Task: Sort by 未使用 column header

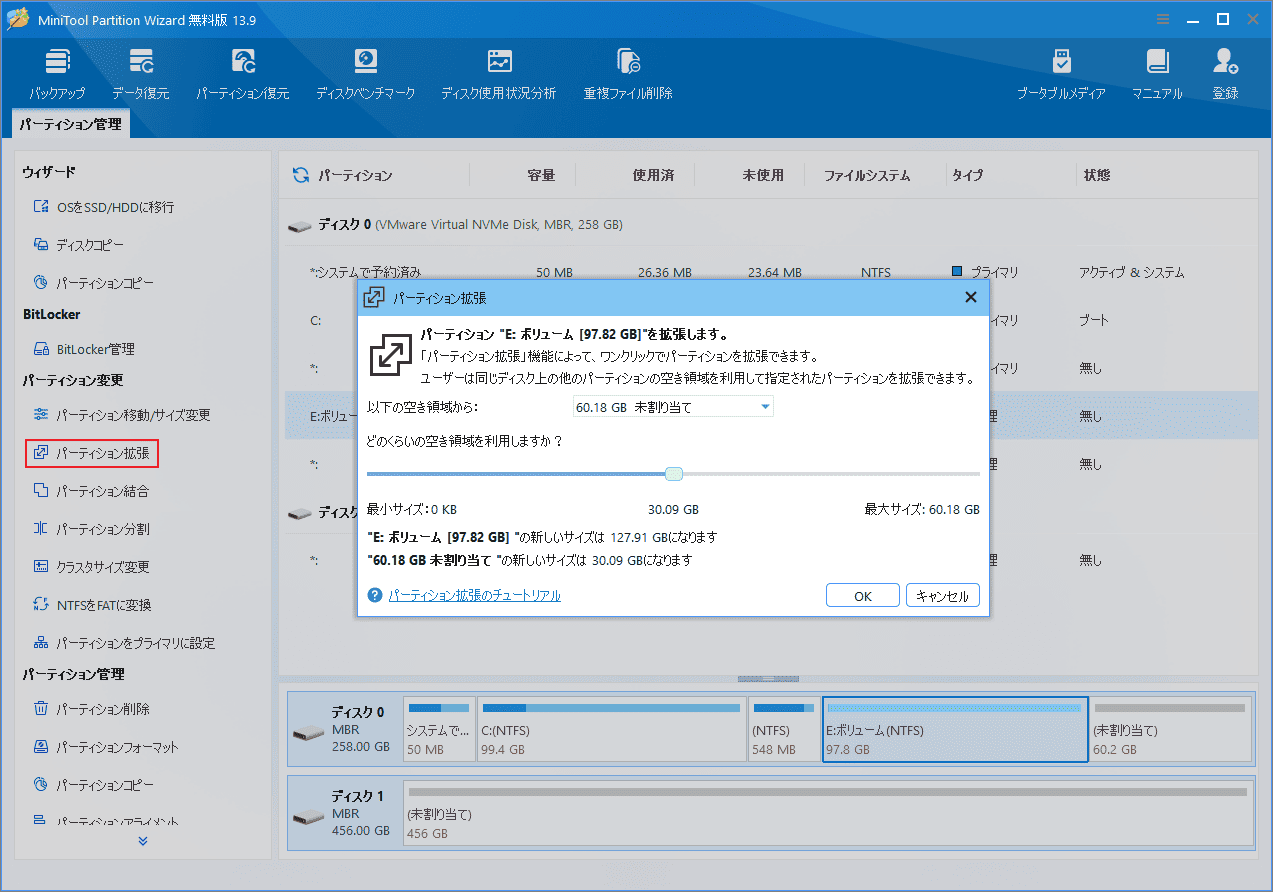Action: (763, 175)
